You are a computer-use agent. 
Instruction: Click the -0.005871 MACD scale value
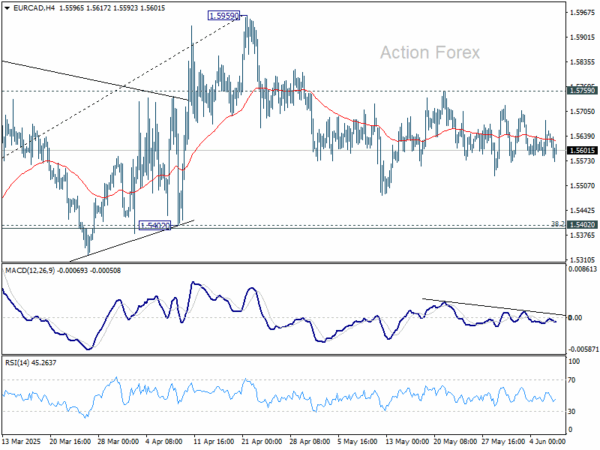click(582, 349)
